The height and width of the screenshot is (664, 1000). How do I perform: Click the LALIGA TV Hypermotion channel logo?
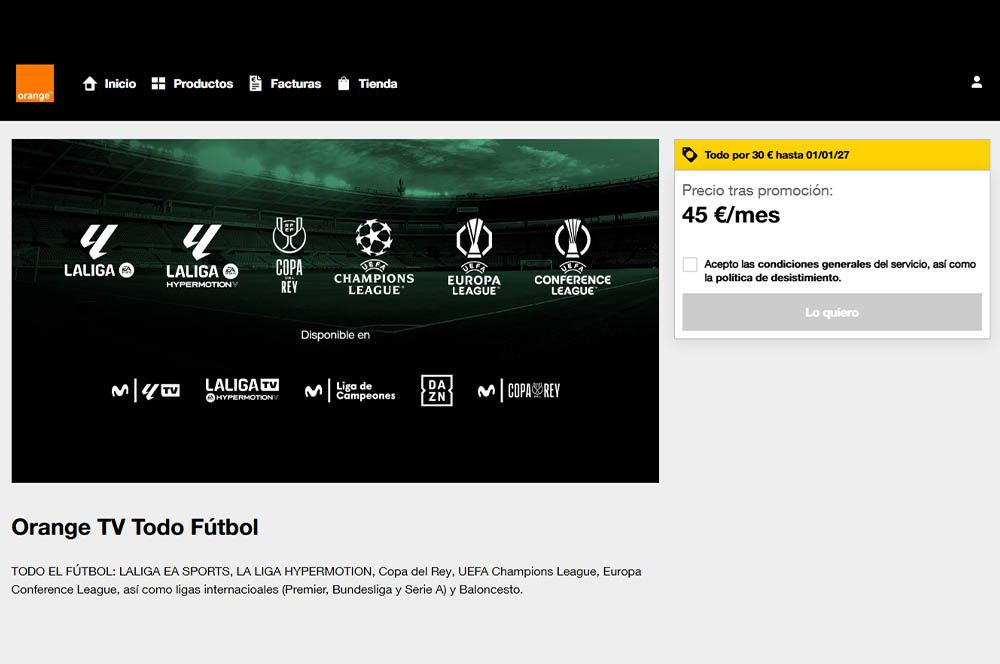(242, 390)
